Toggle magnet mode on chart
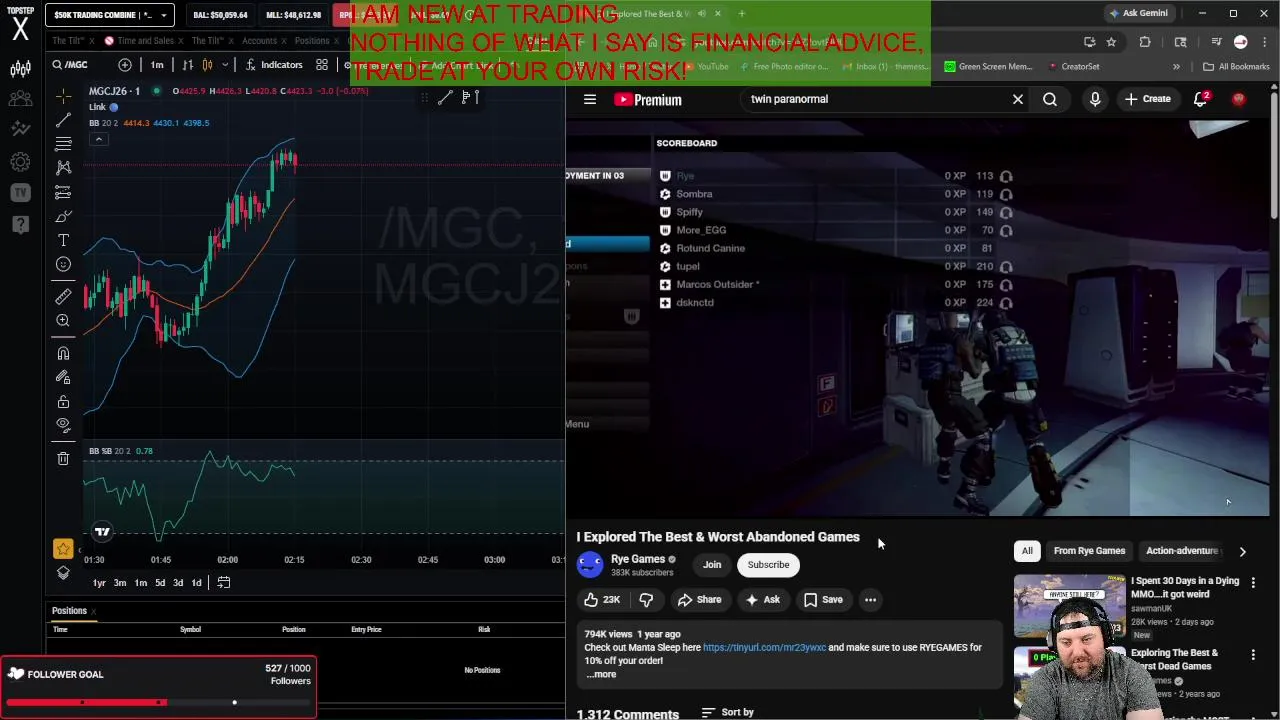1280x720 pixels. click(x=63, y=353)
